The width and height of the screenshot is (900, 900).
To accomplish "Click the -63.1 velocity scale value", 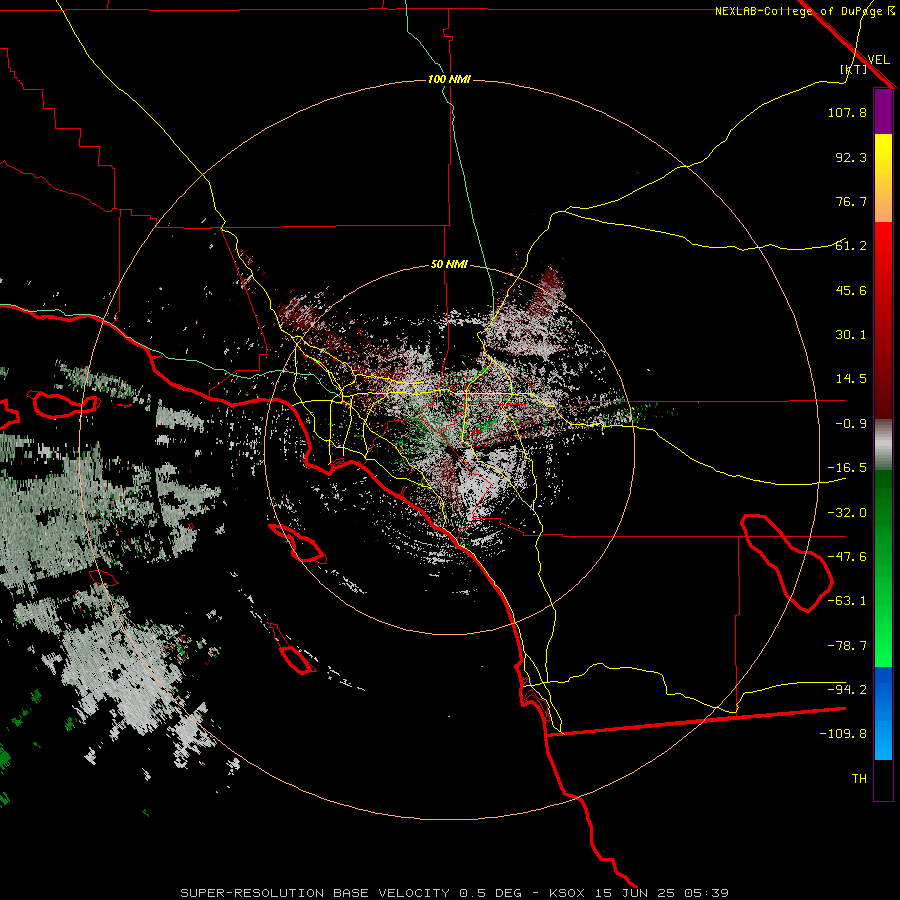I will tap(847, 601).
